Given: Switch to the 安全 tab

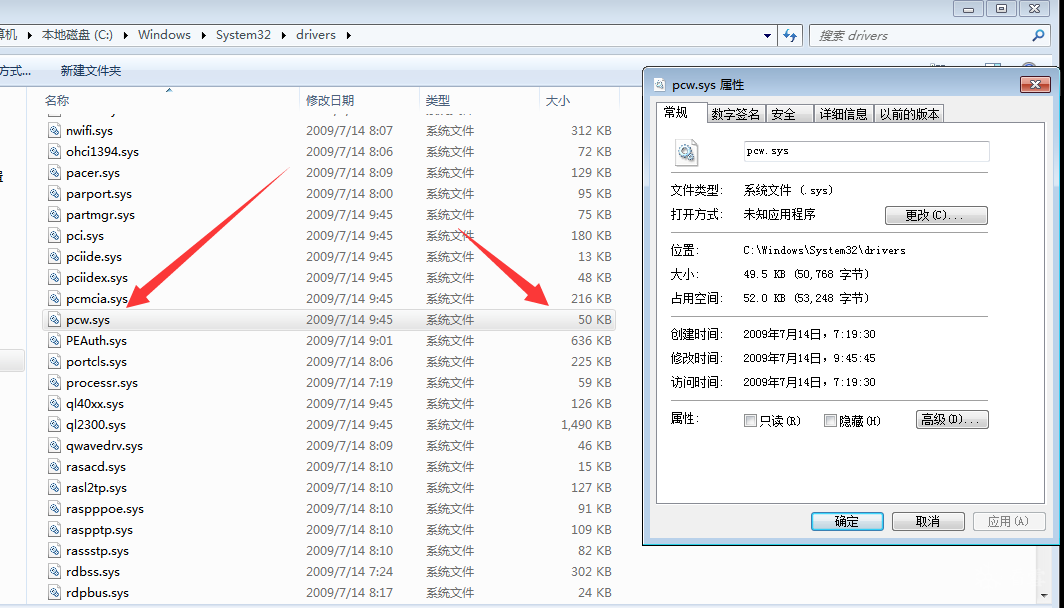Looking at the screenshot, I should (788, 114).
